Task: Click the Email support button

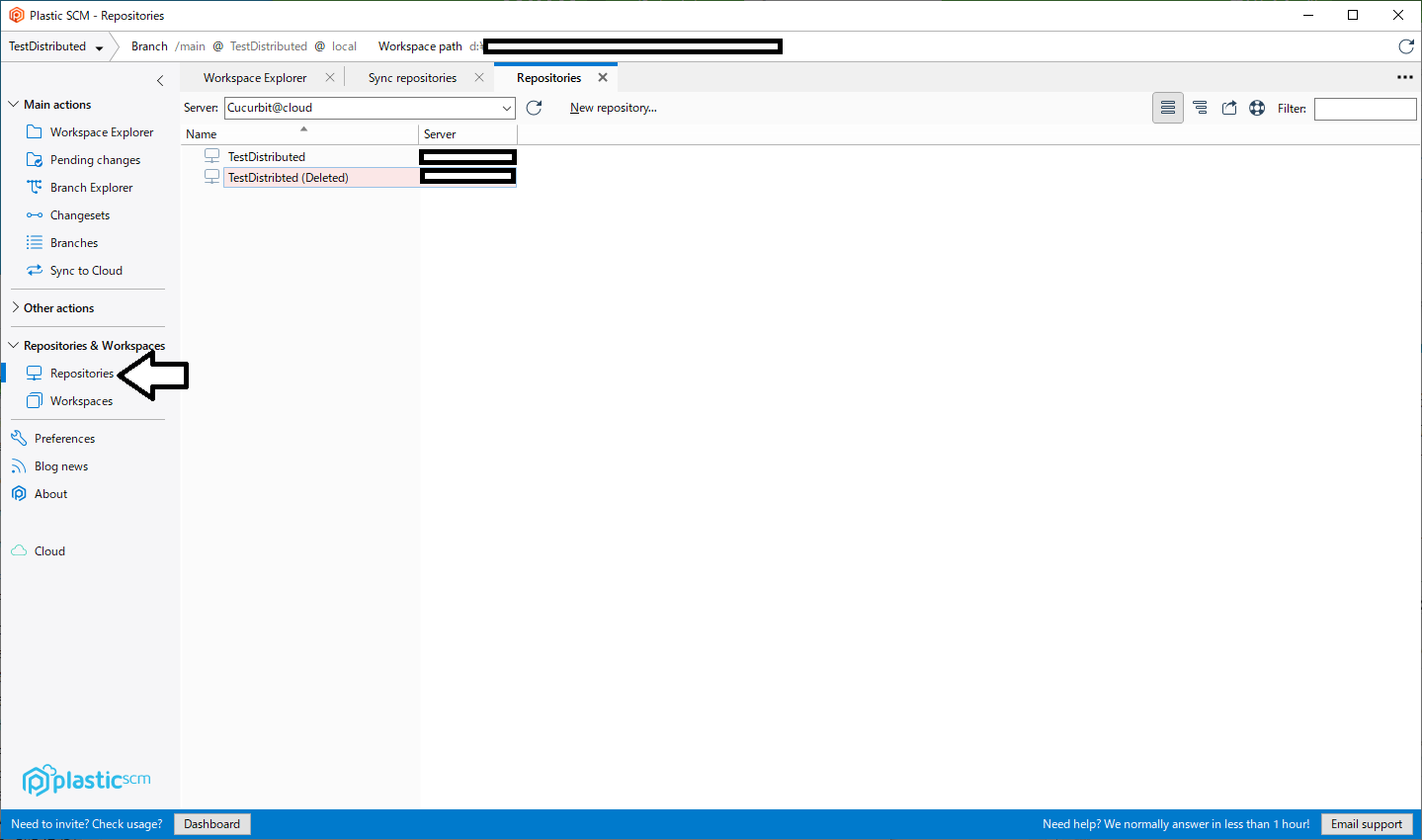Action: tap(1367, 824)
